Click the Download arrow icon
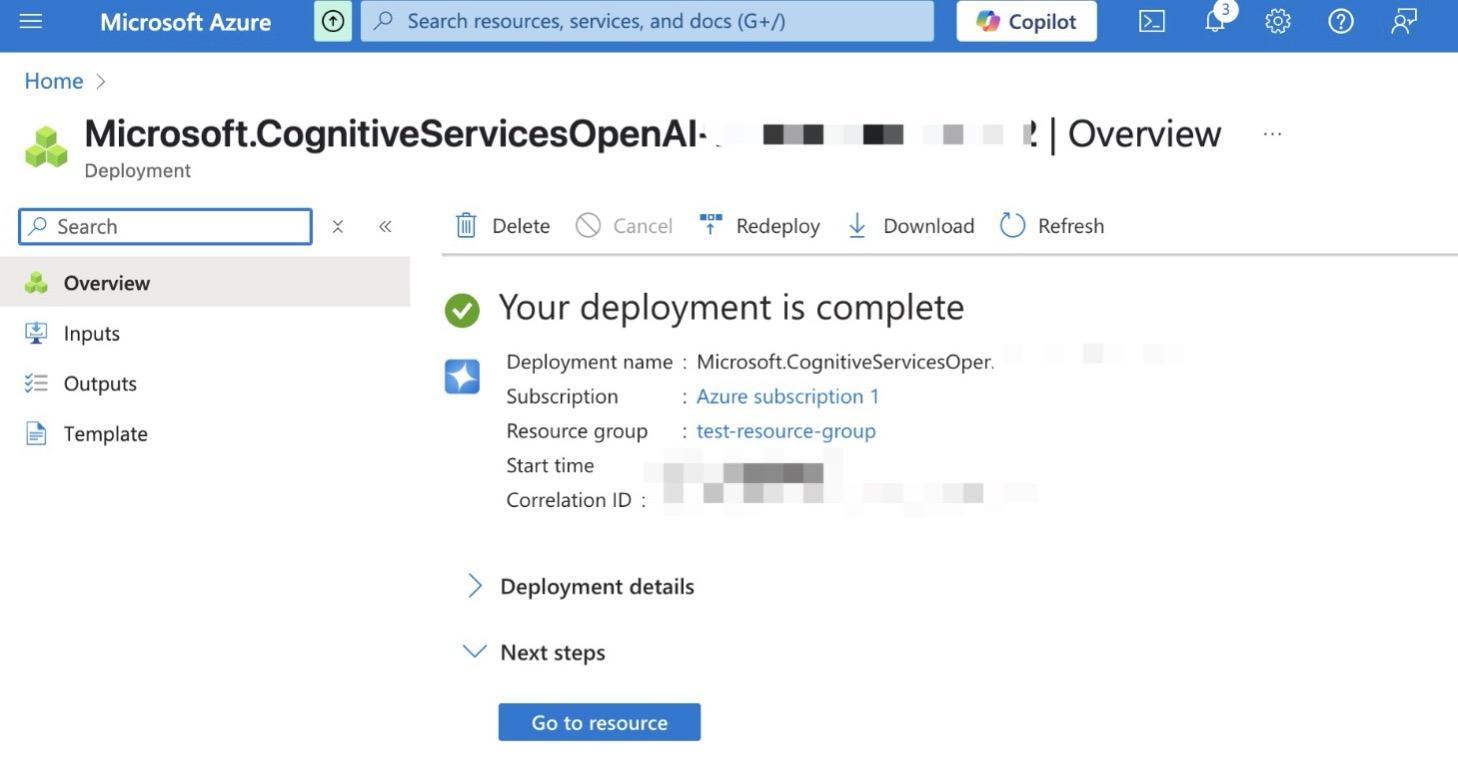 click(856, 225)
